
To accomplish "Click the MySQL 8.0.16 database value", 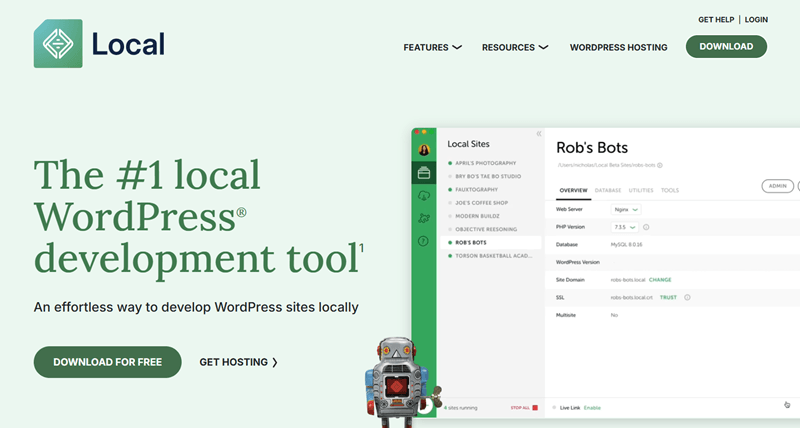I will pos(627,245).
